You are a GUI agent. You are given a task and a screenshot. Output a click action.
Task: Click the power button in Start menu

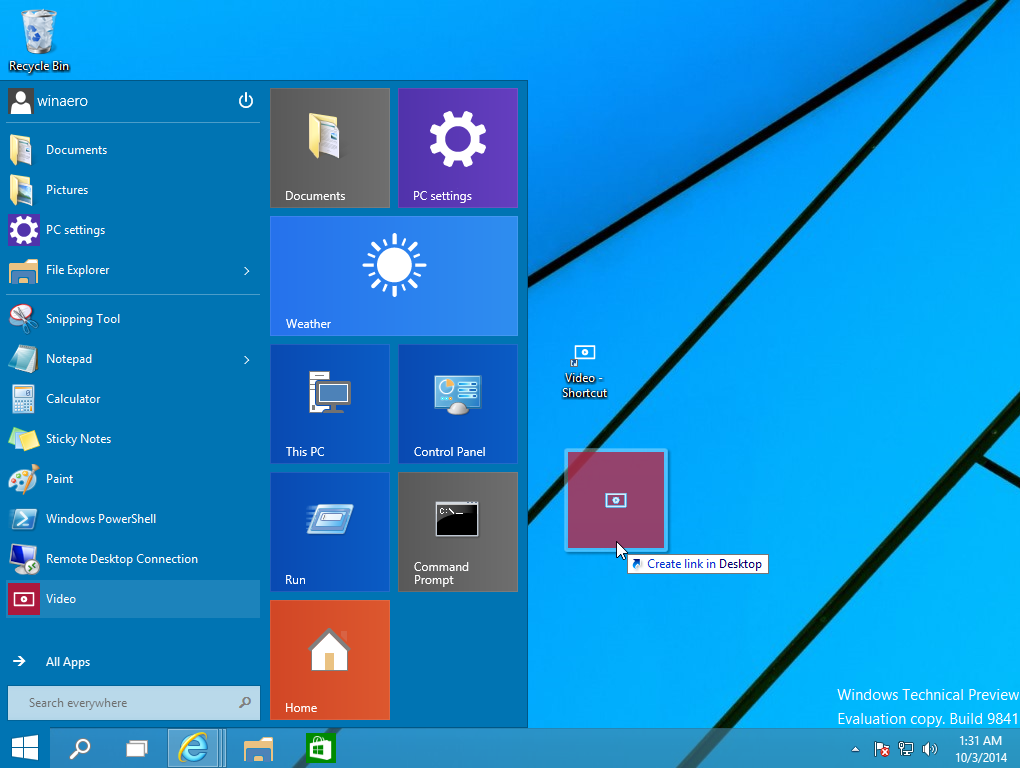246,101
